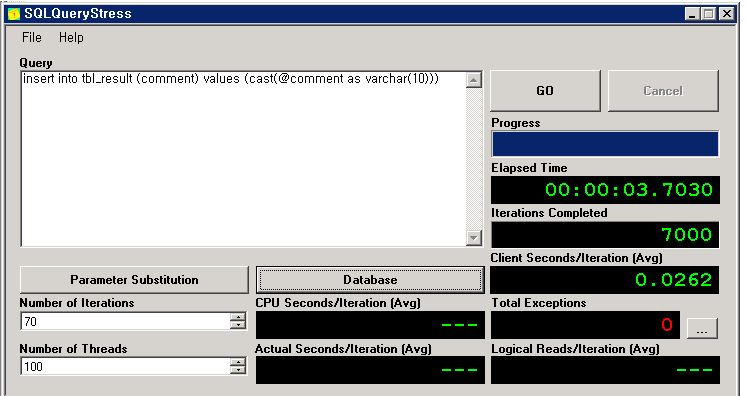746x396 pixels.
Task: Click Iterations Completed value 7000
Action: click(x=686, y=235)
